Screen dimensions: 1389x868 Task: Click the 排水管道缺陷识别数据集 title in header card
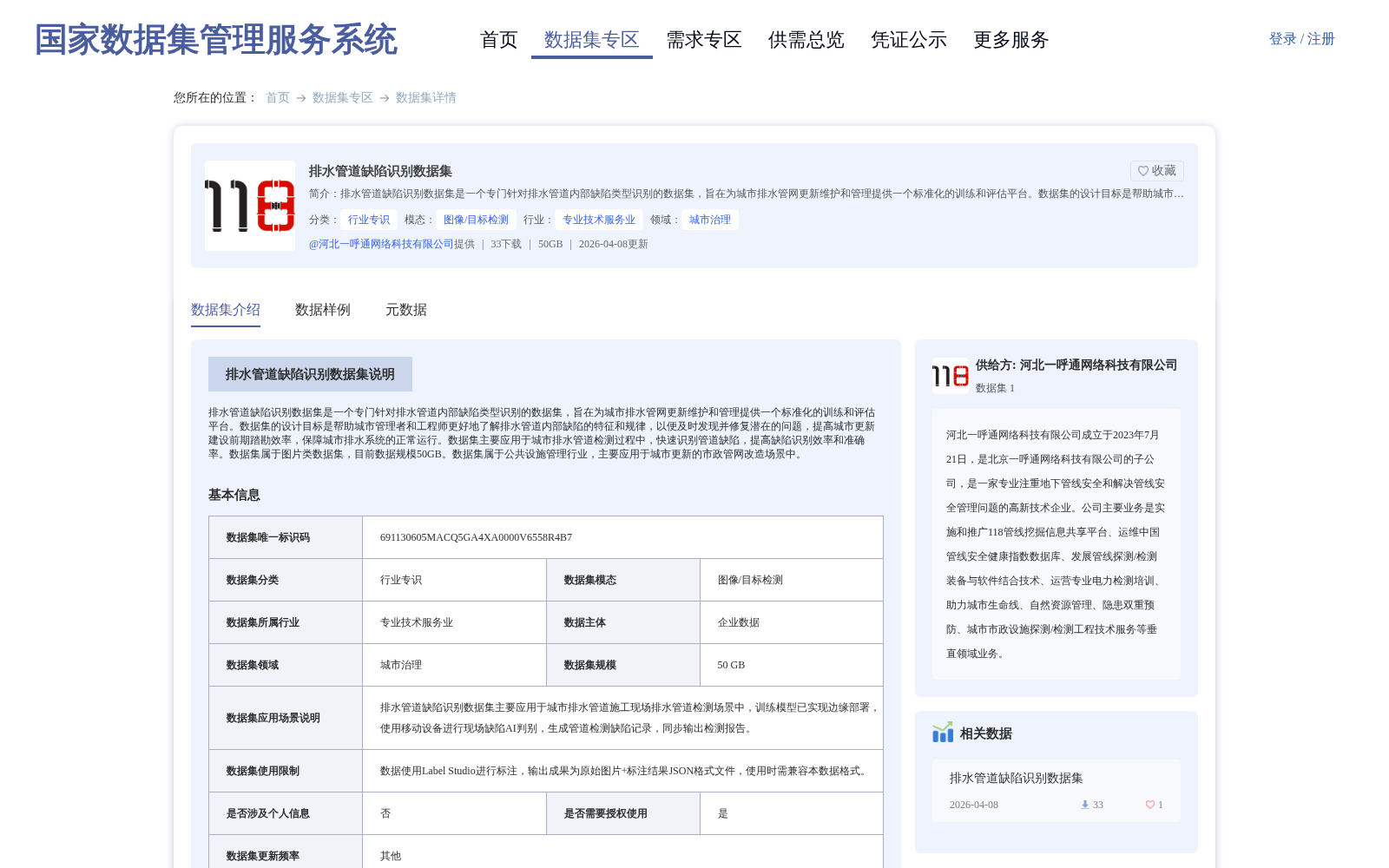(380, 171)
